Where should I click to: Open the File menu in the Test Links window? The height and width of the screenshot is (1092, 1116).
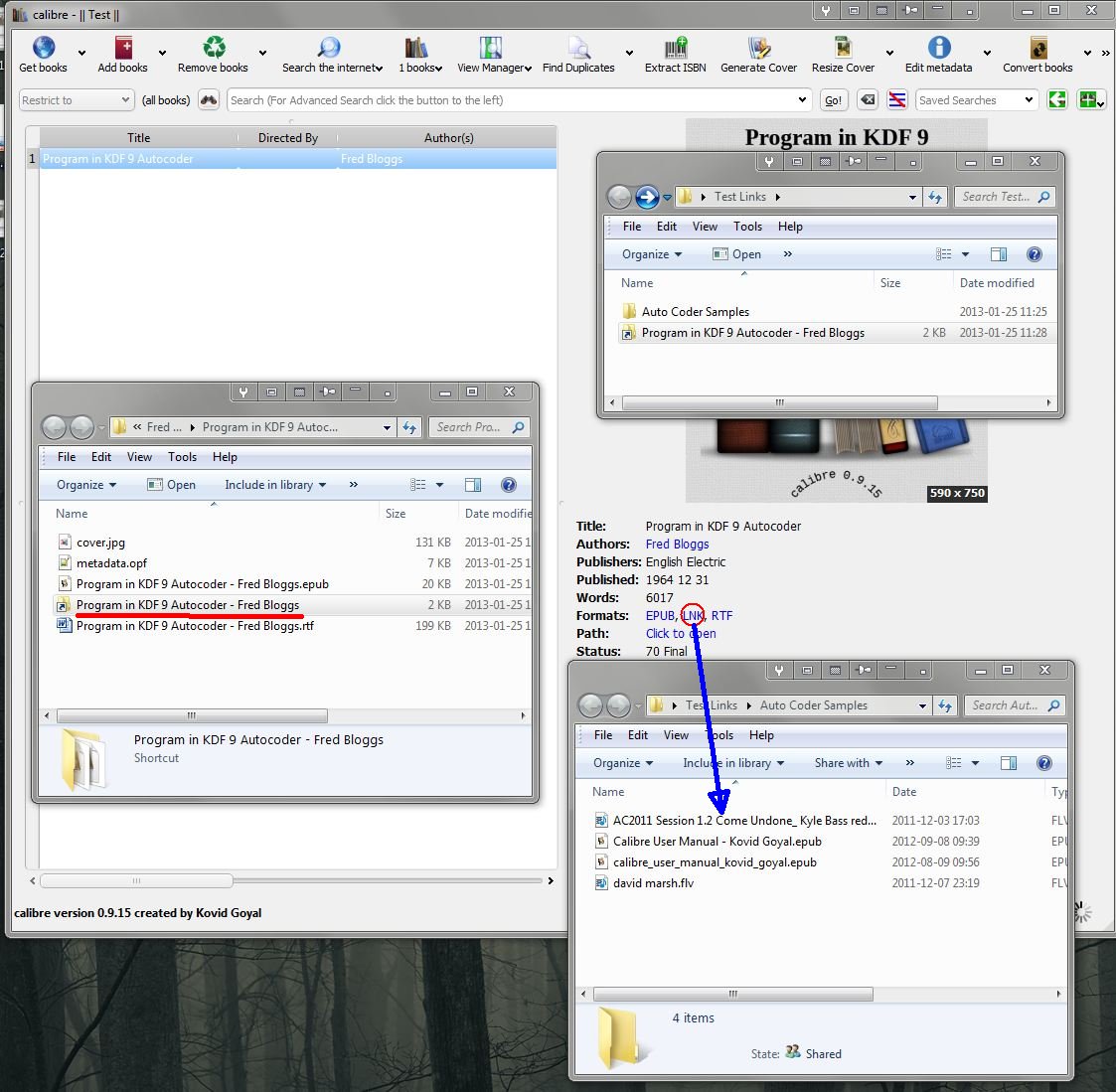coord(632,227)
